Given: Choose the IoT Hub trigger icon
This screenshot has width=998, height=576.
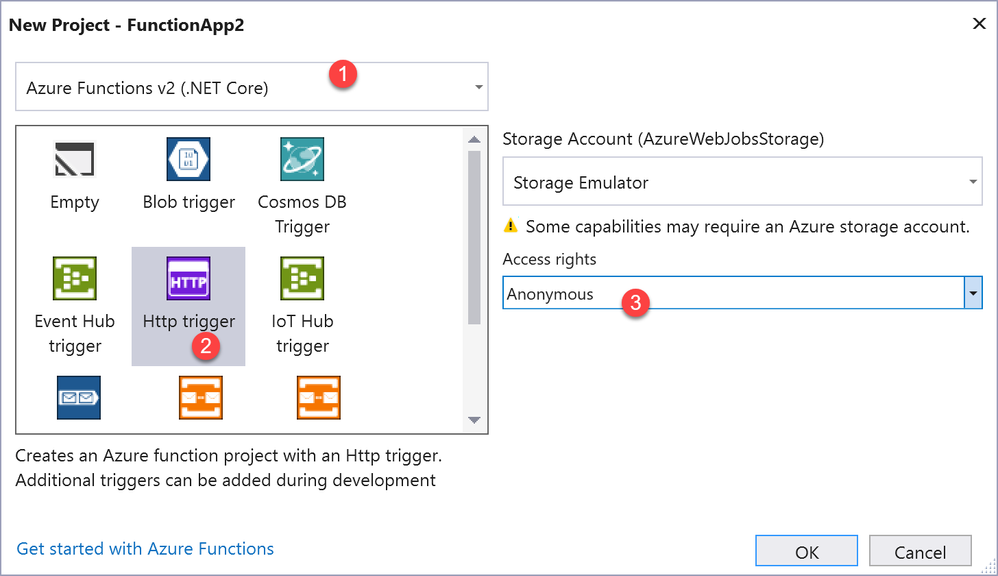Looking at the screenshot, I should coord(302,279).
